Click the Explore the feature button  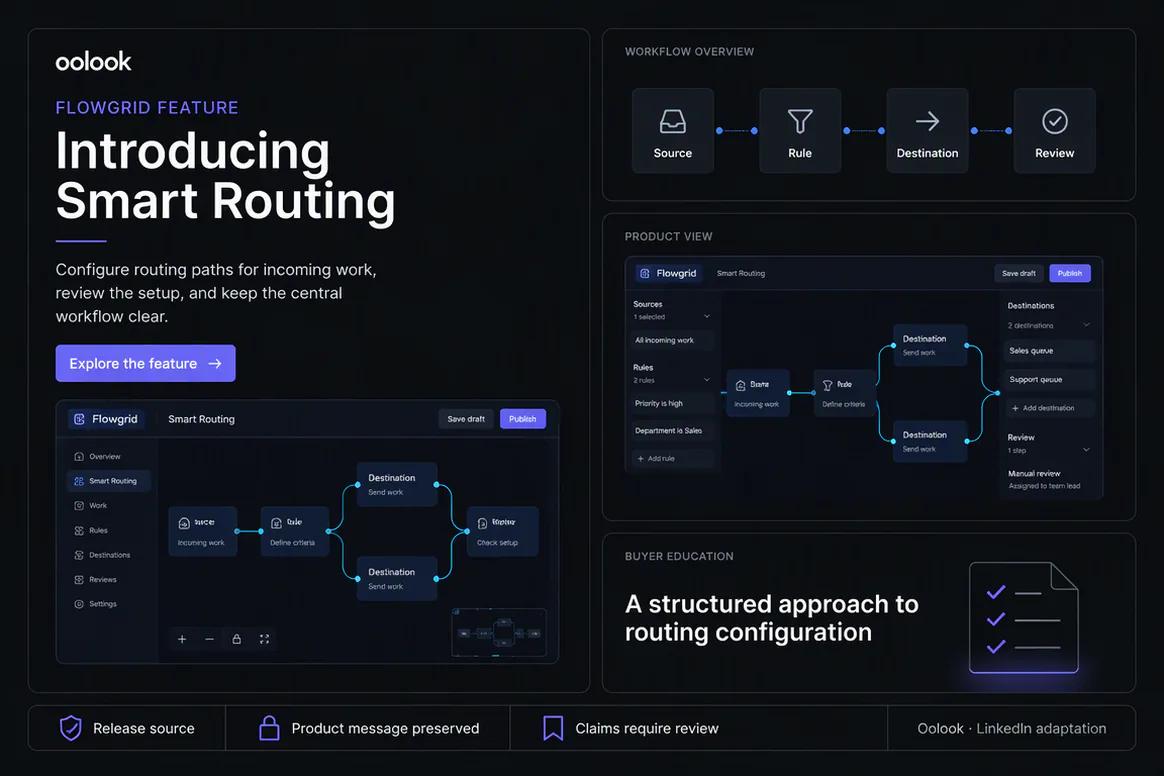click(x=146, y=363)
